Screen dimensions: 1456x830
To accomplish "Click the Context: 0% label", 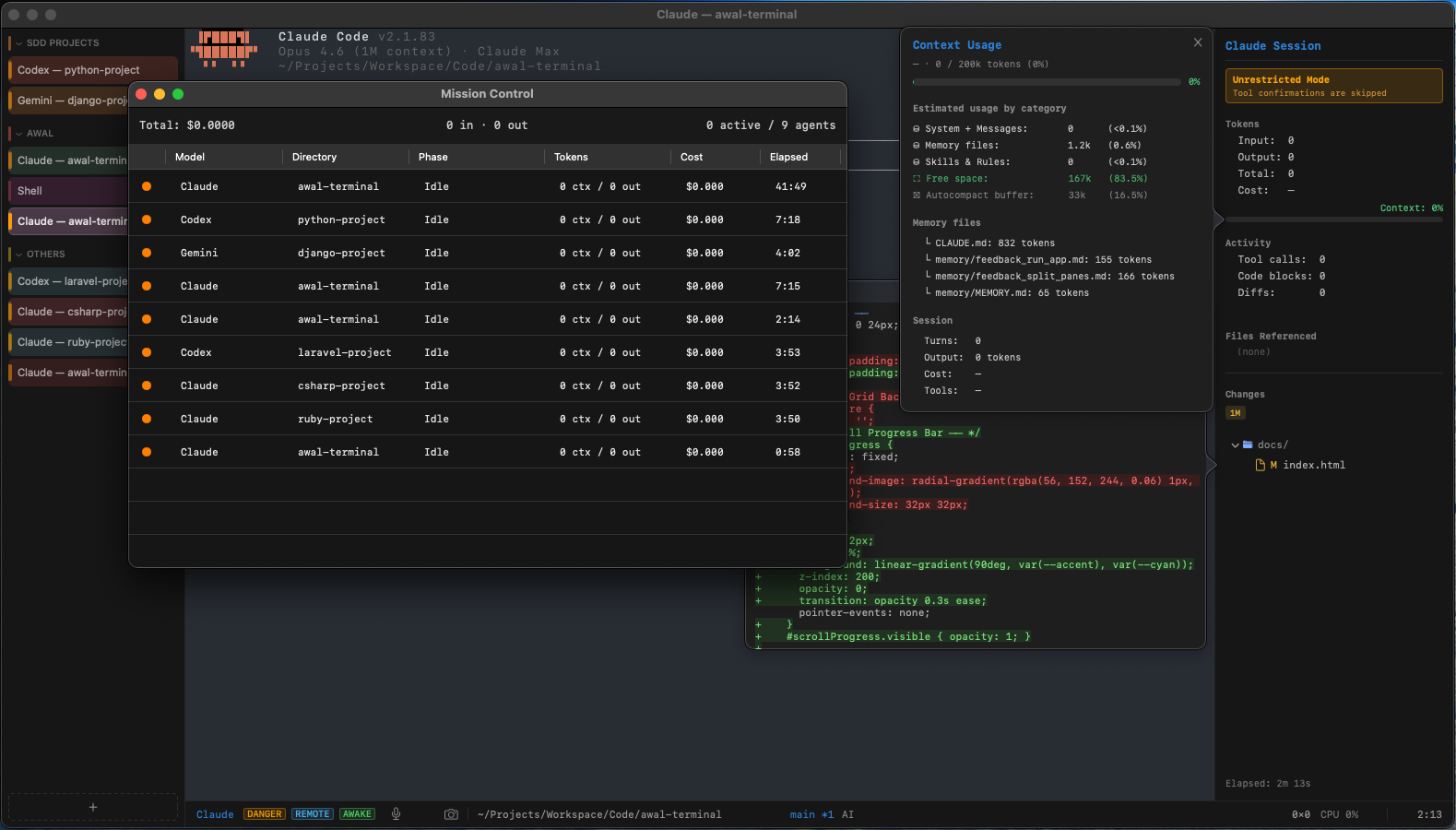I will (1411, 208).
